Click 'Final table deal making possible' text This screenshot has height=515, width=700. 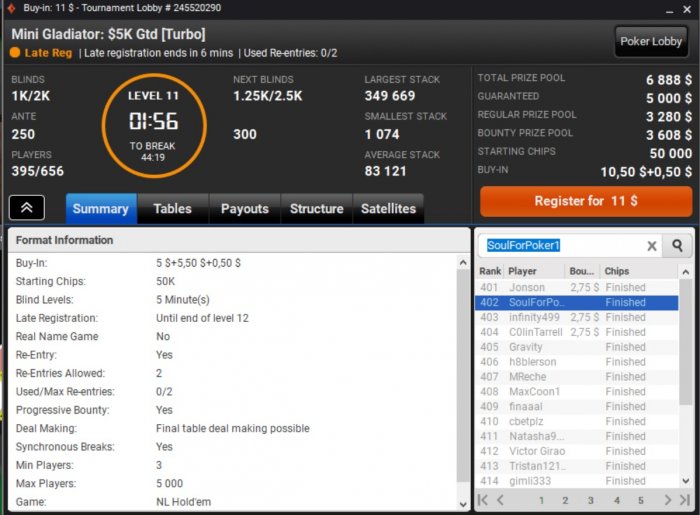point(233,428)
